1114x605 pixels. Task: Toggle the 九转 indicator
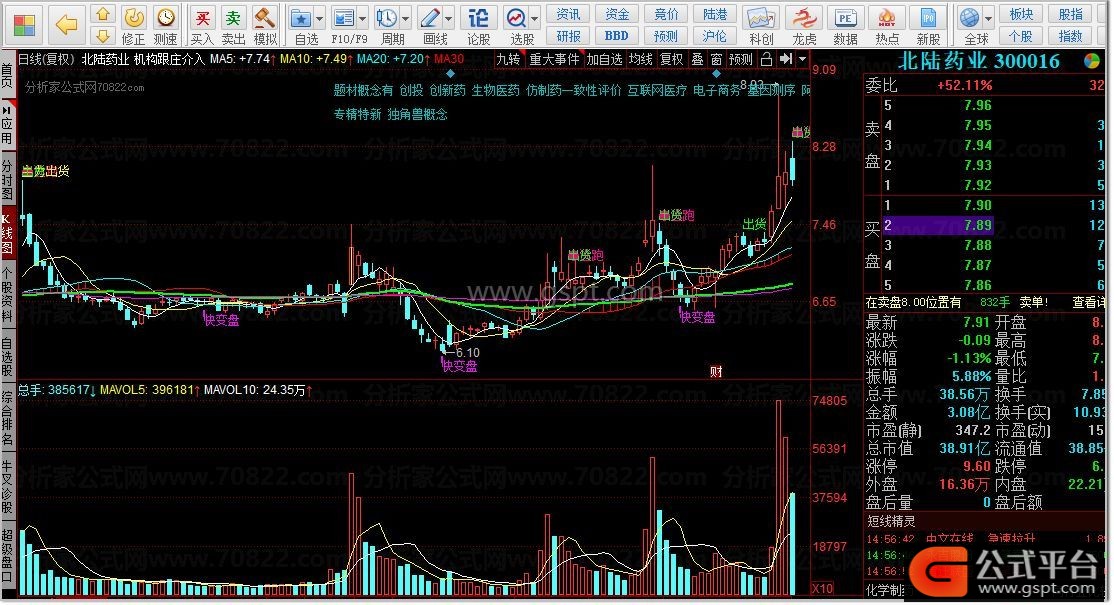tap(507, 60)
